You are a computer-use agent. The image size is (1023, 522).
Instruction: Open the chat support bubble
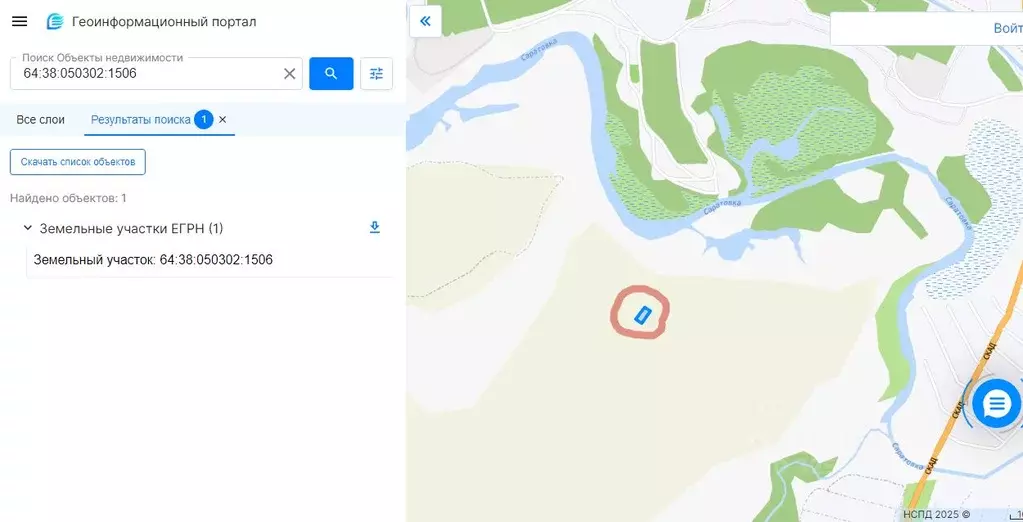coord(996,405)
